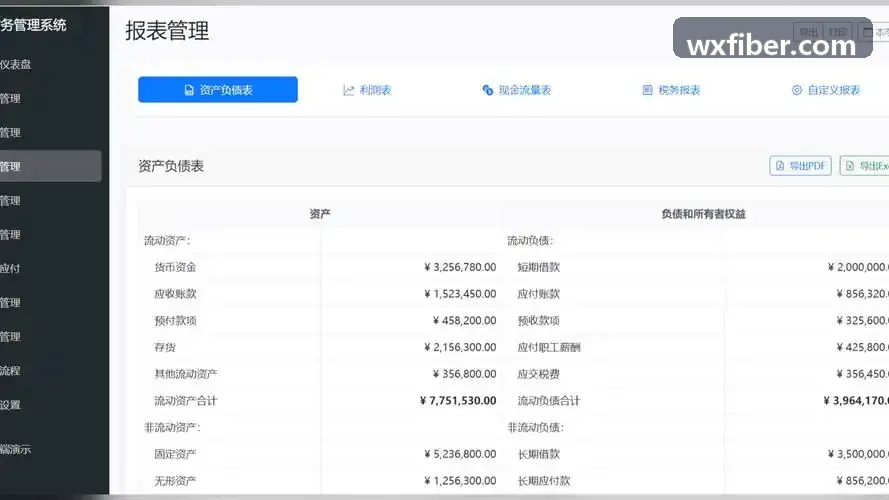Select the 其他流动资产 row label
Screen dimensions: 889x500
(x=186, y=374)
